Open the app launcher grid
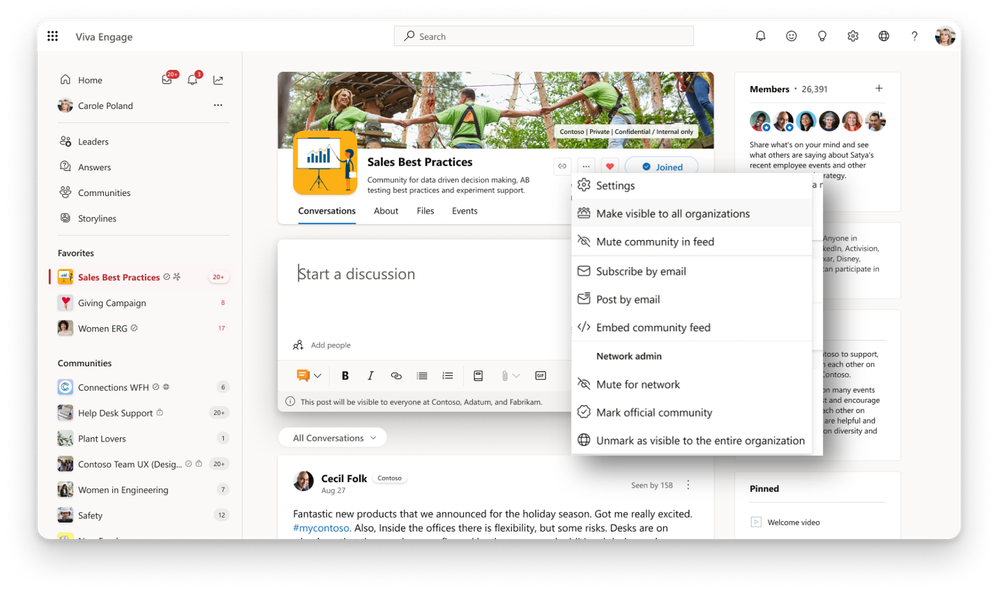This screenshot has height=593, width=998. coord(53,36)
